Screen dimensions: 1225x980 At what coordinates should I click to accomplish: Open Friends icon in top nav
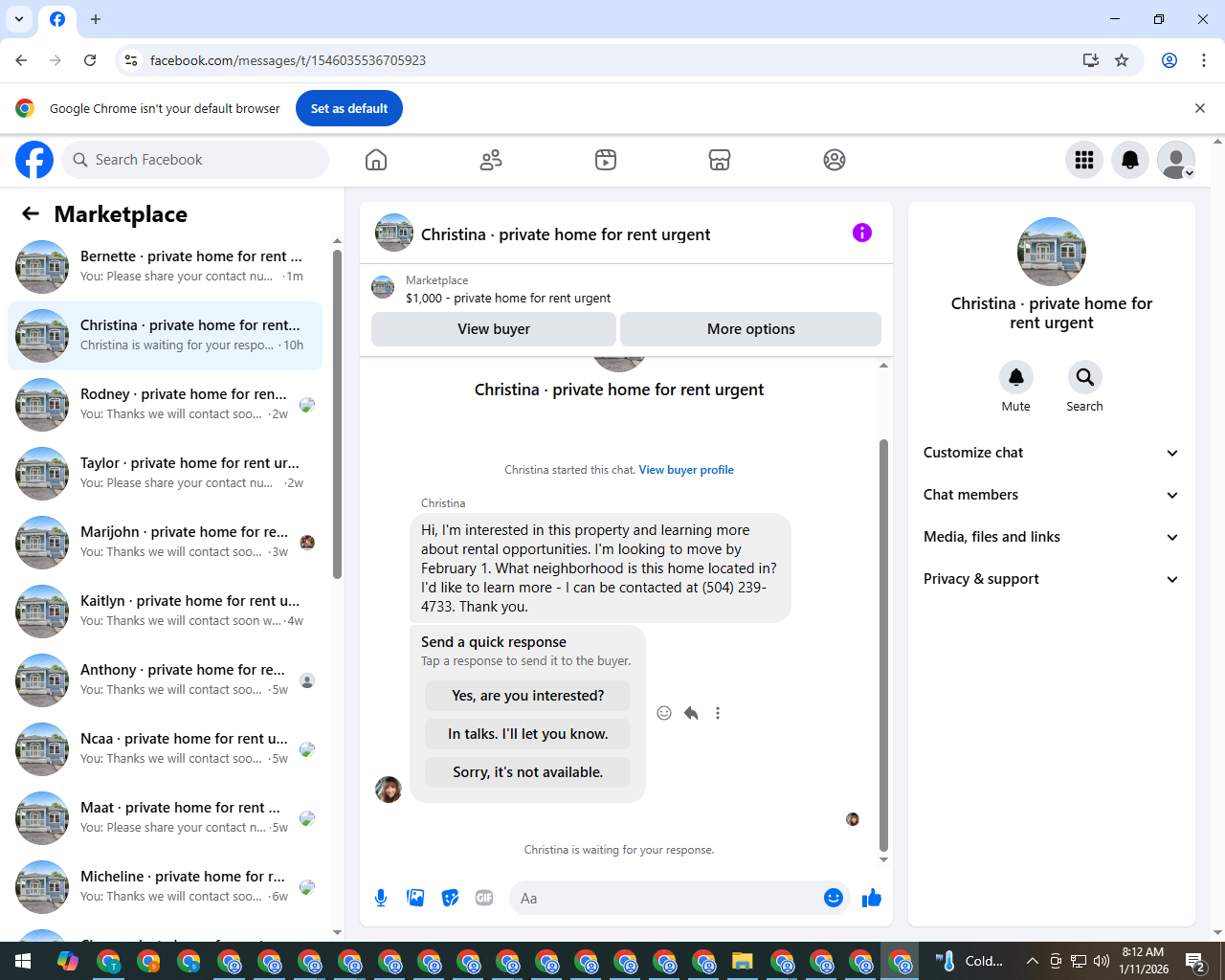pos(491,160)
